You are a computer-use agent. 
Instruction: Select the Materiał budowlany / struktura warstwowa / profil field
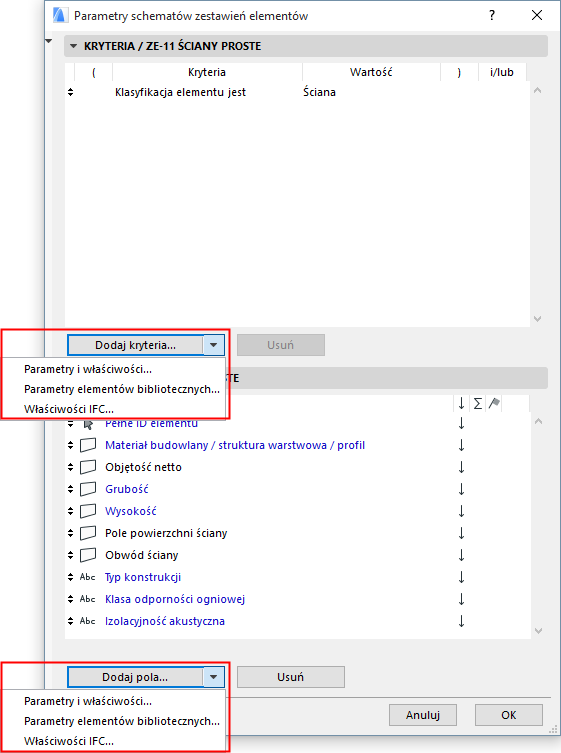235,445
